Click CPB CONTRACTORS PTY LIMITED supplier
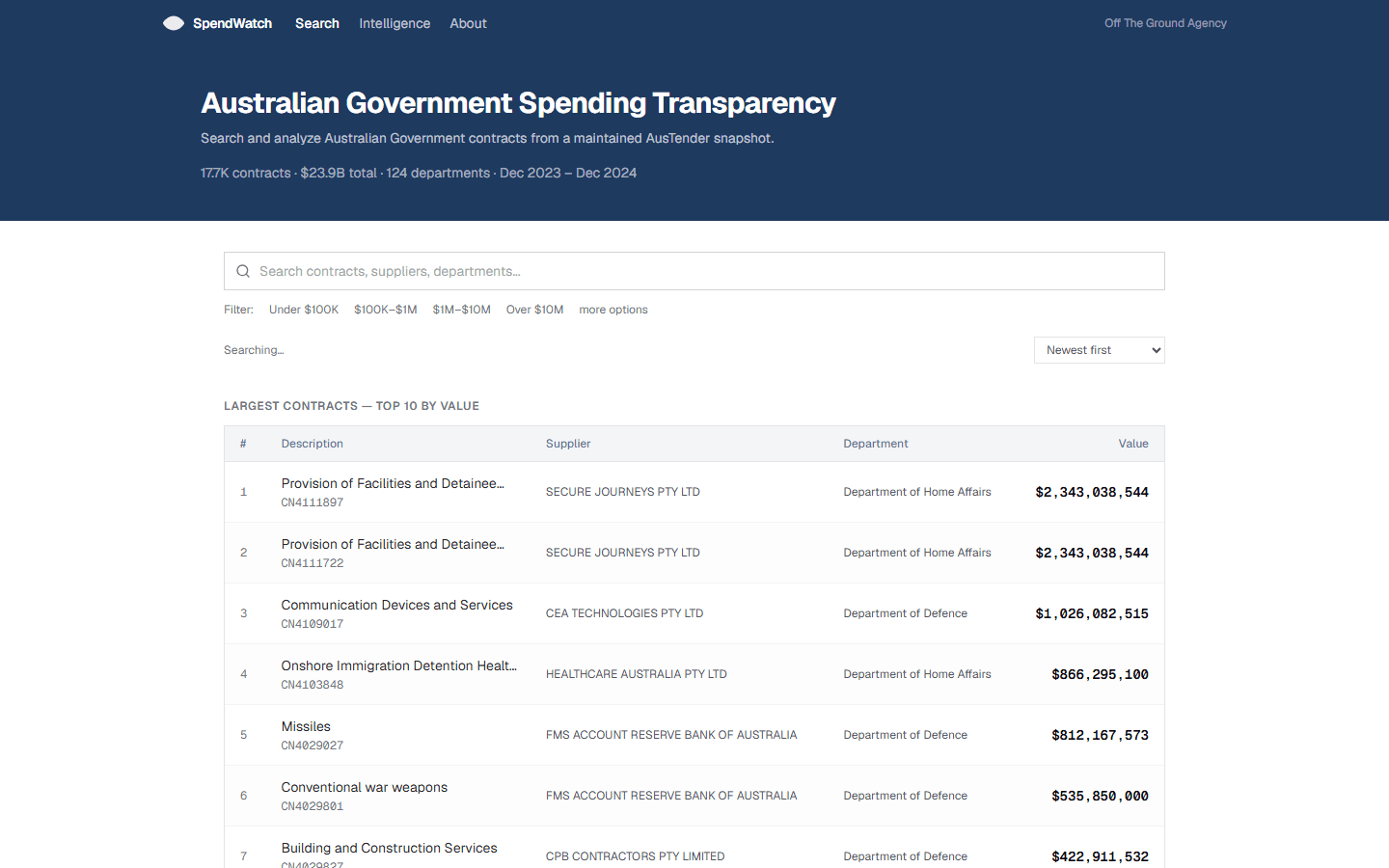 (x=636, y=856)
